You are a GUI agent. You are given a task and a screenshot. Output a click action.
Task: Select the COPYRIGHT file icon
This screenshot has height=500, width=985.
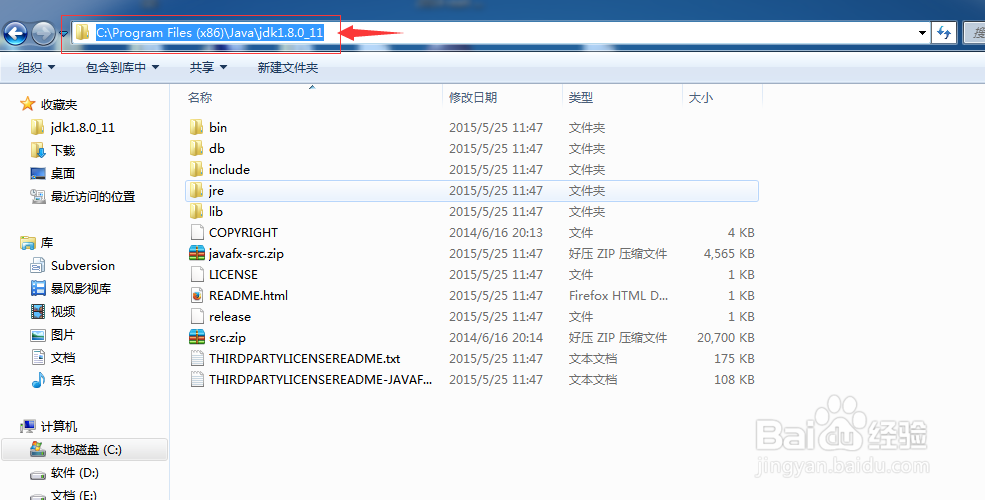click(x=197, y=232)
